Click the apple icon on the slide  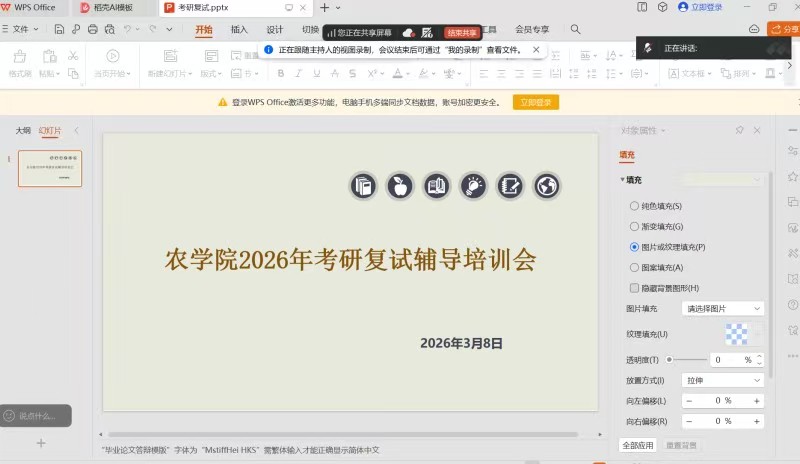pyautogui.click(x=399, y=185)
